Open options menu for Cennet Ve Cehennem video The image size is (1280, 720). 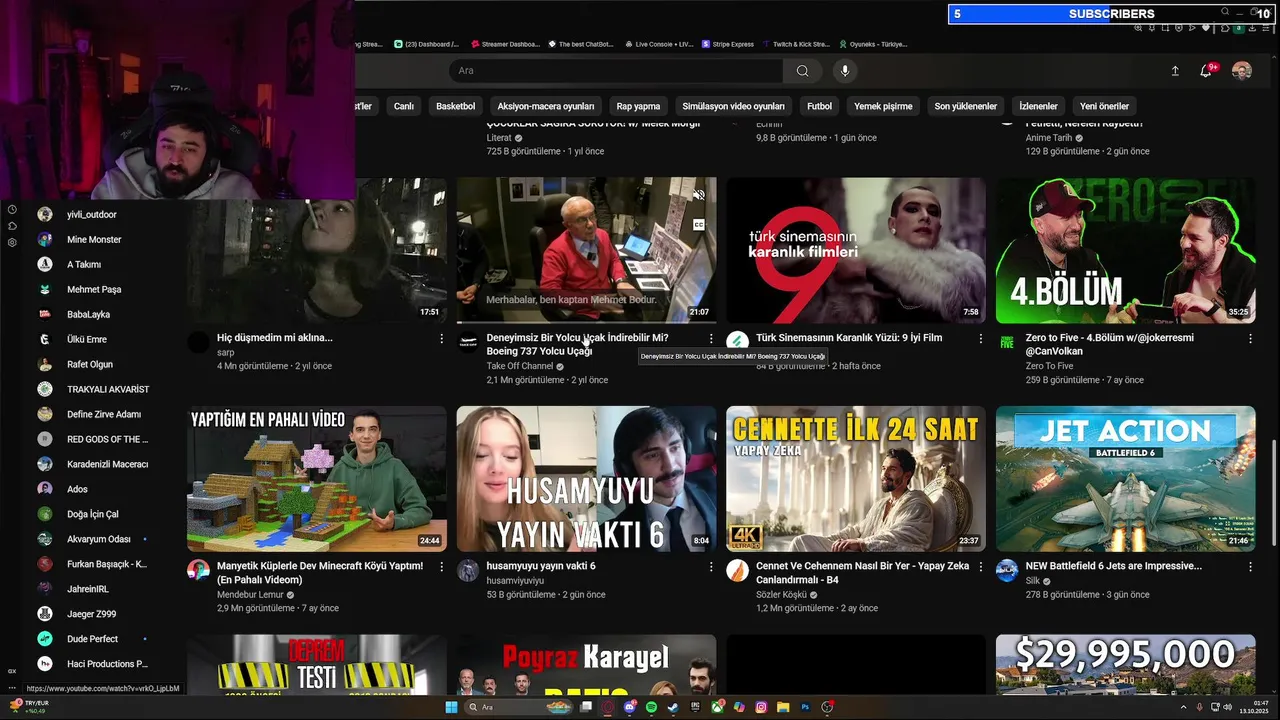pyautogui.click(x=980, y=567)
